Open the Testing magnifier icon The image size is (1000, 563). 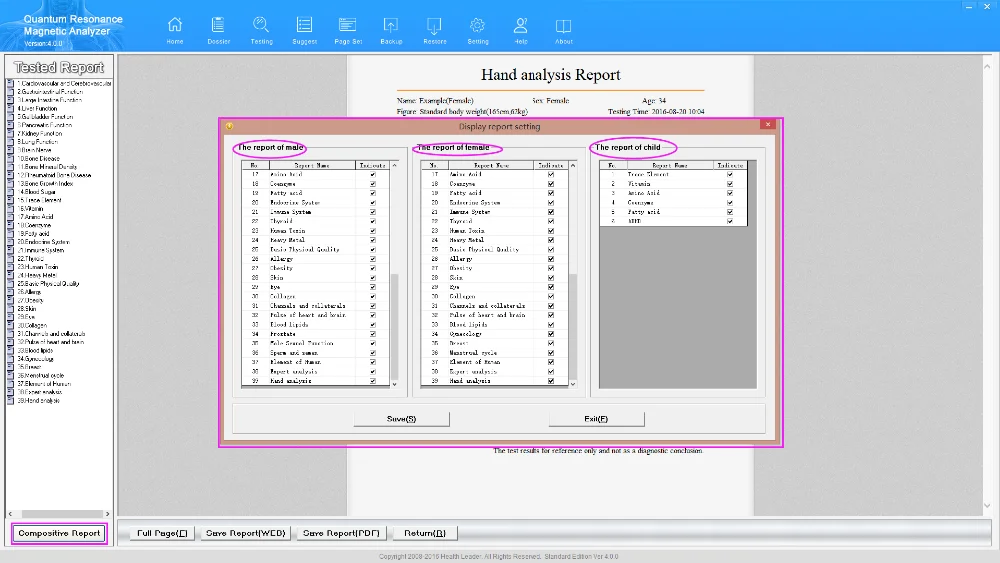[261, 28]
